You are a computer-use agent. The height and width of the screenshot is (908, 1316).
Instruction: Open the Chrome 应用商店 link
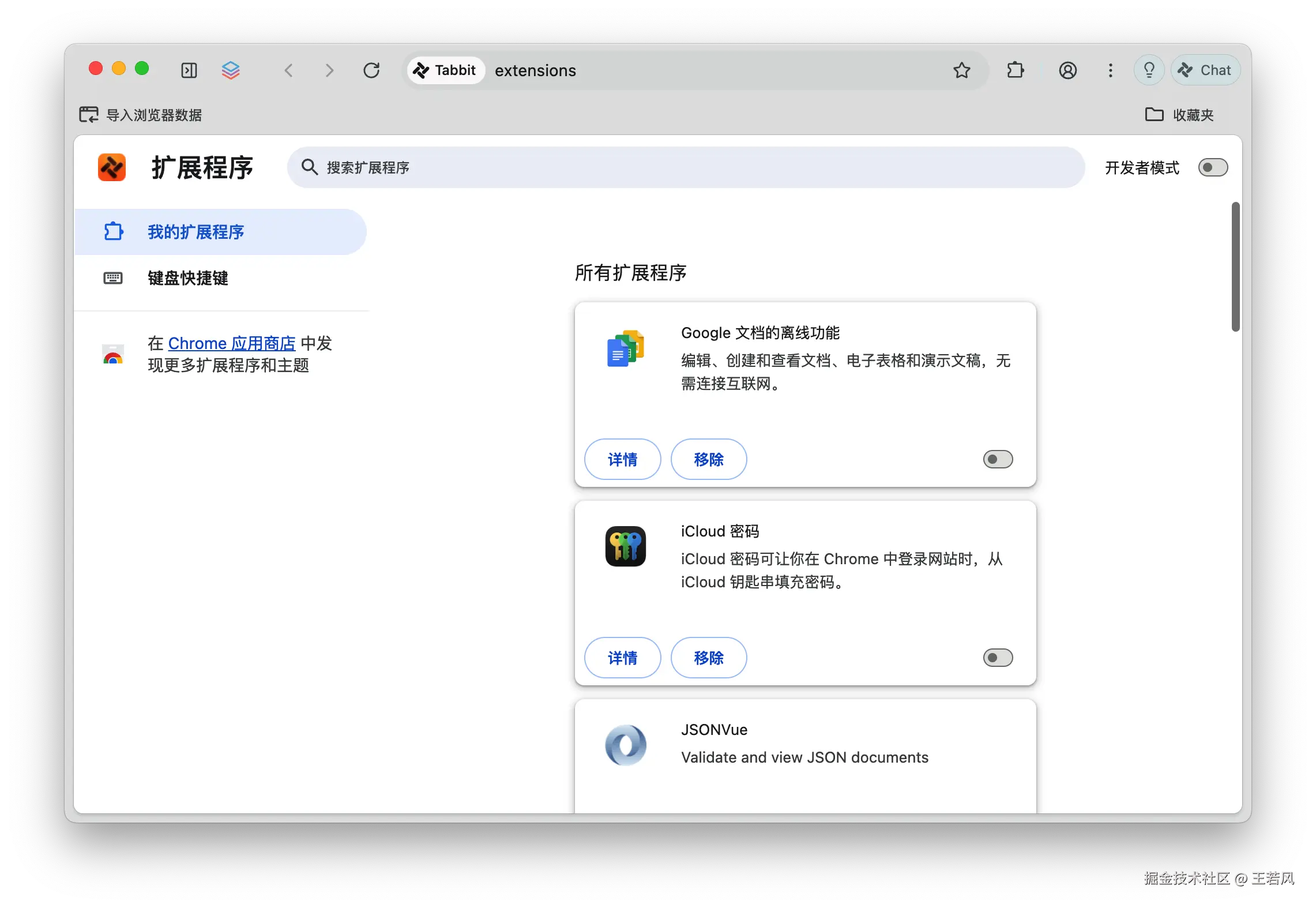pos(232,344)
